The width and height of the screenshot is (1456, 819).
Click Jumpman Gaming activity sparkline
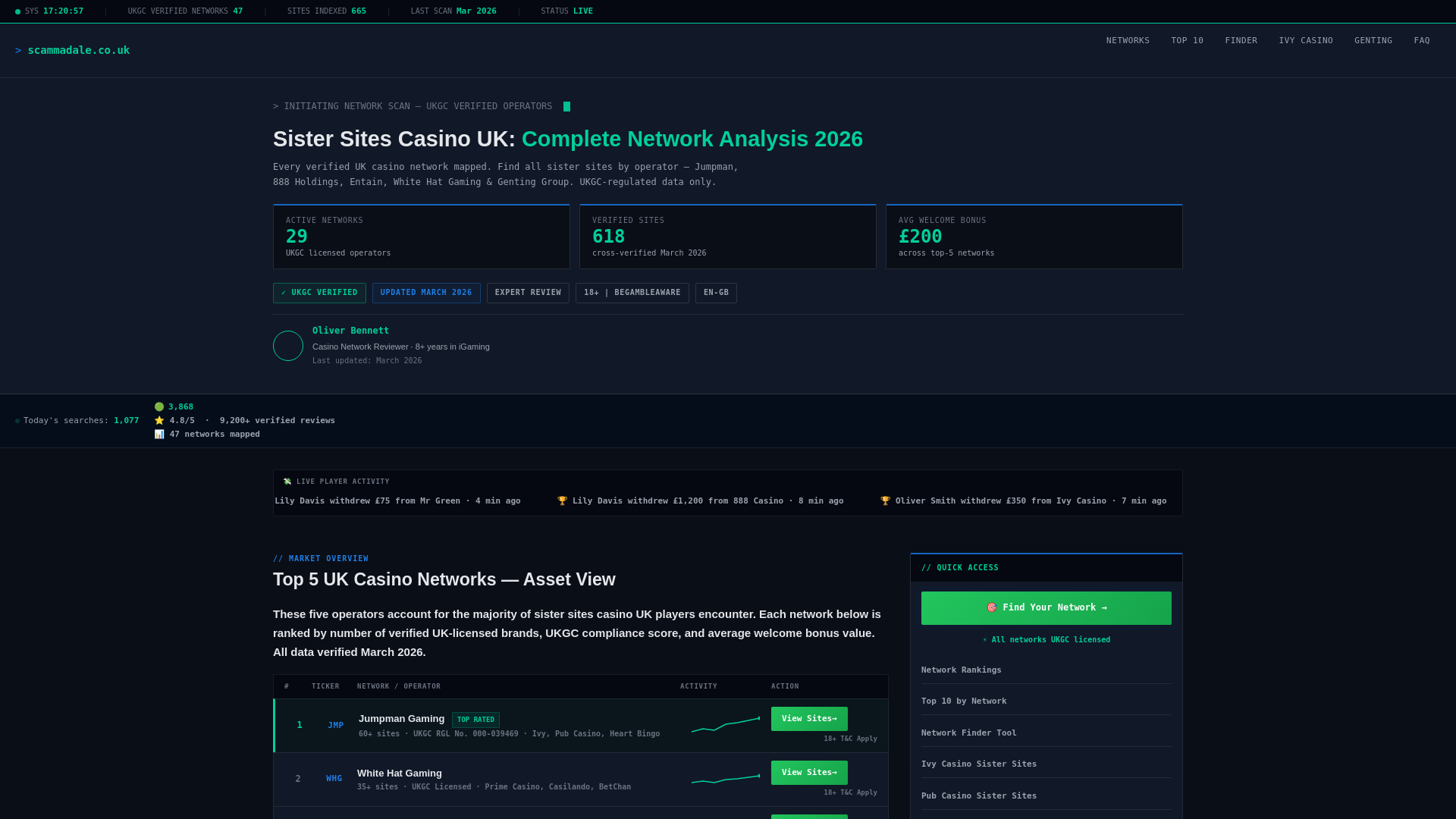tap(726, 725)
